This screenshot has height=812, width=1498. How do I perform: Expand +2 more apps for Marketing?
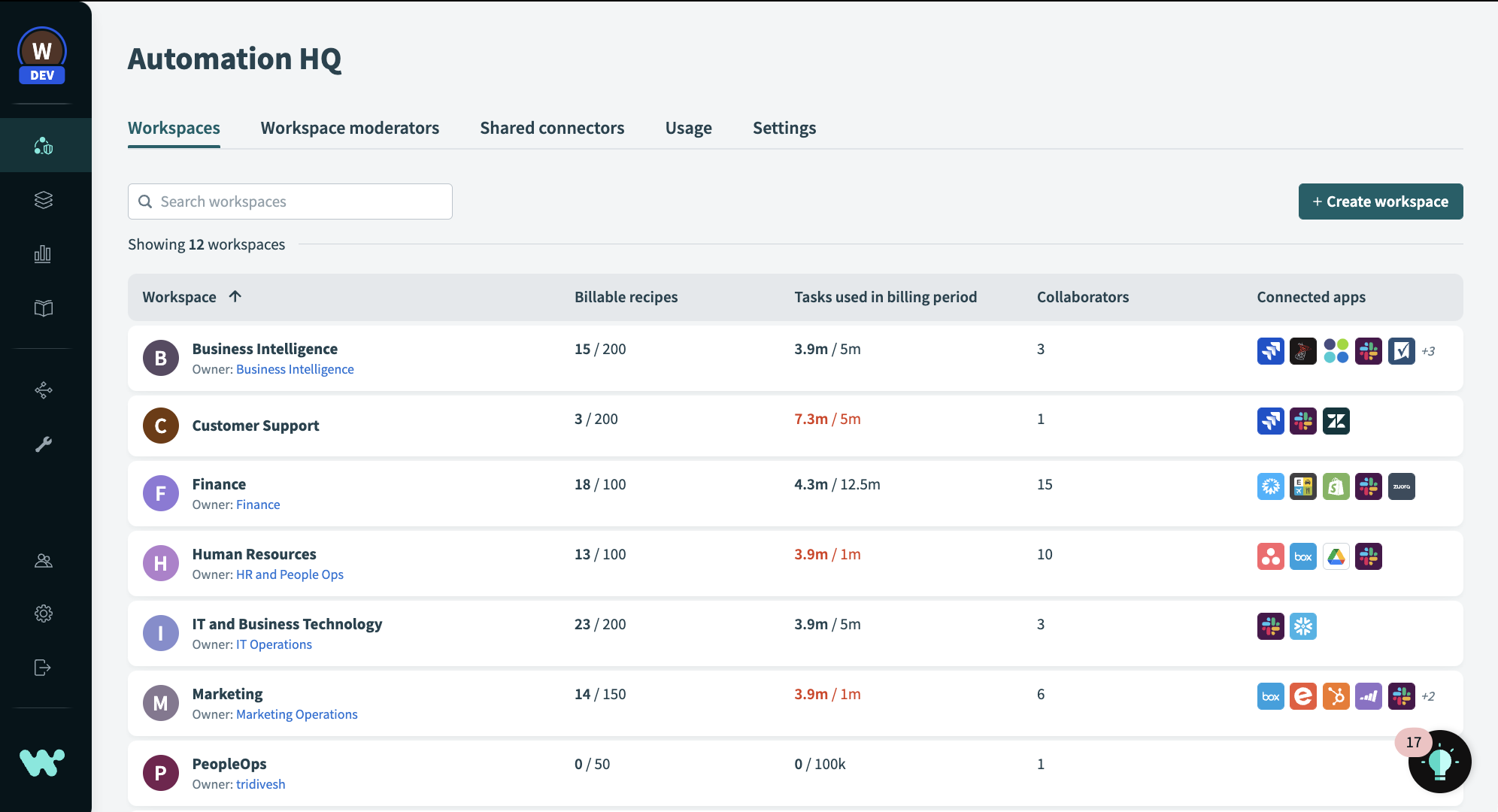pos(1428,696)
